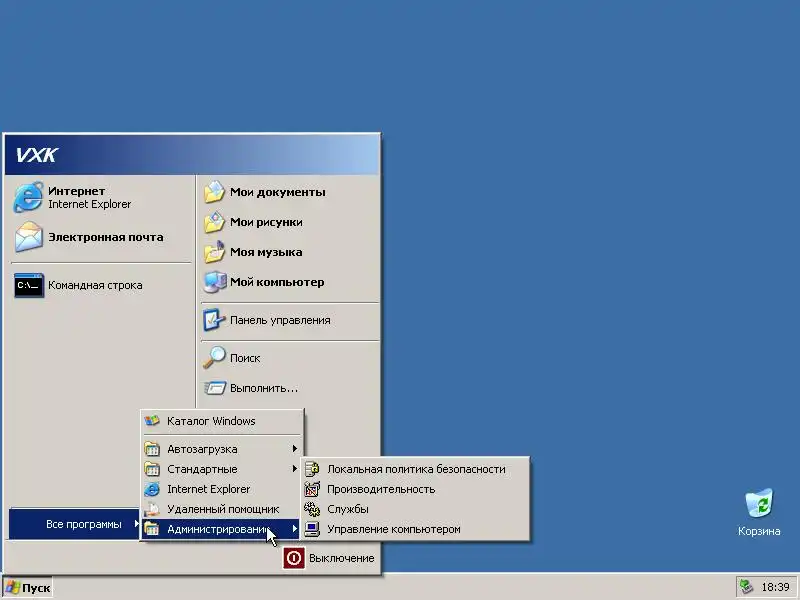Open the Панель управления icon
Image resolution: width=800 pixels, height=600 pixels.
pos(214,320)
